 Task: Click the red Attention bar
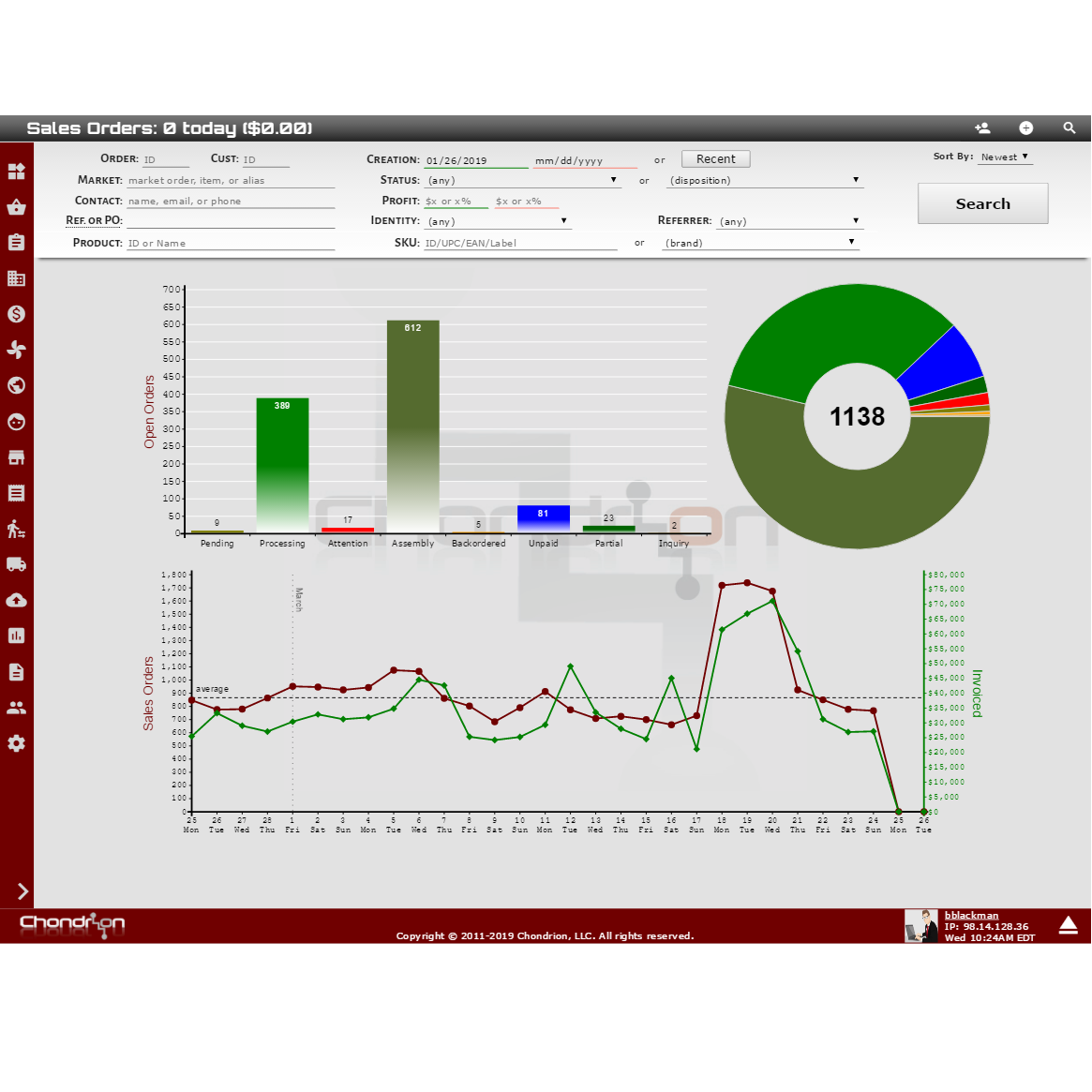(348, 530)
